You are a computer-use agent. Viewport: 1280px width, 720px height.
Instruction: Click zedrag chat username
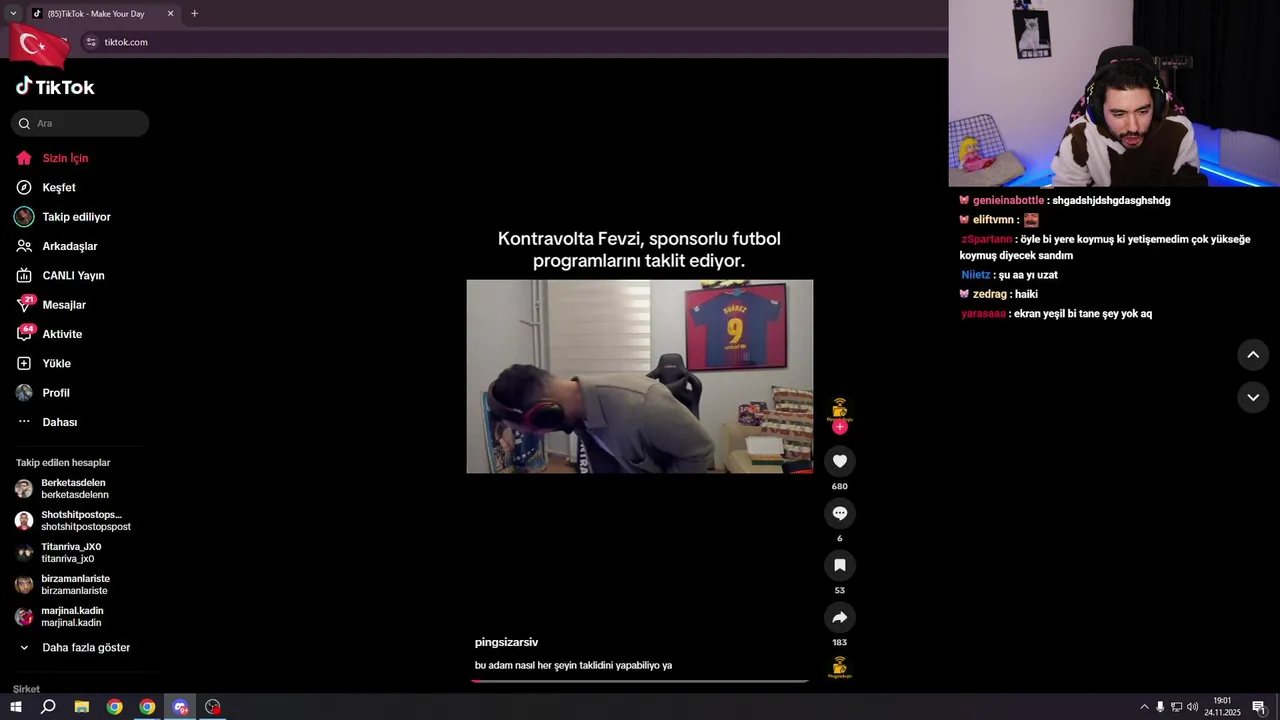tap(990, 294)
